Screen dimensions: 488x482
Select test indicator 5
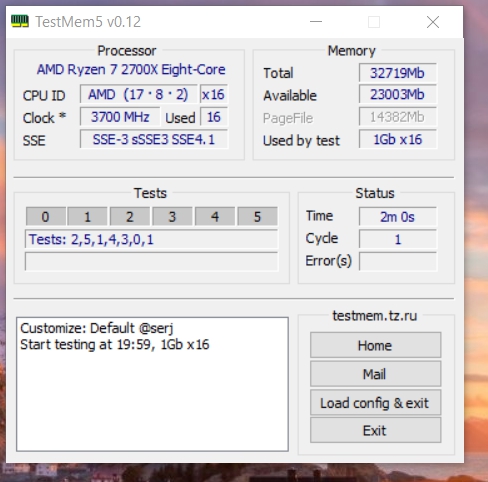257,217
